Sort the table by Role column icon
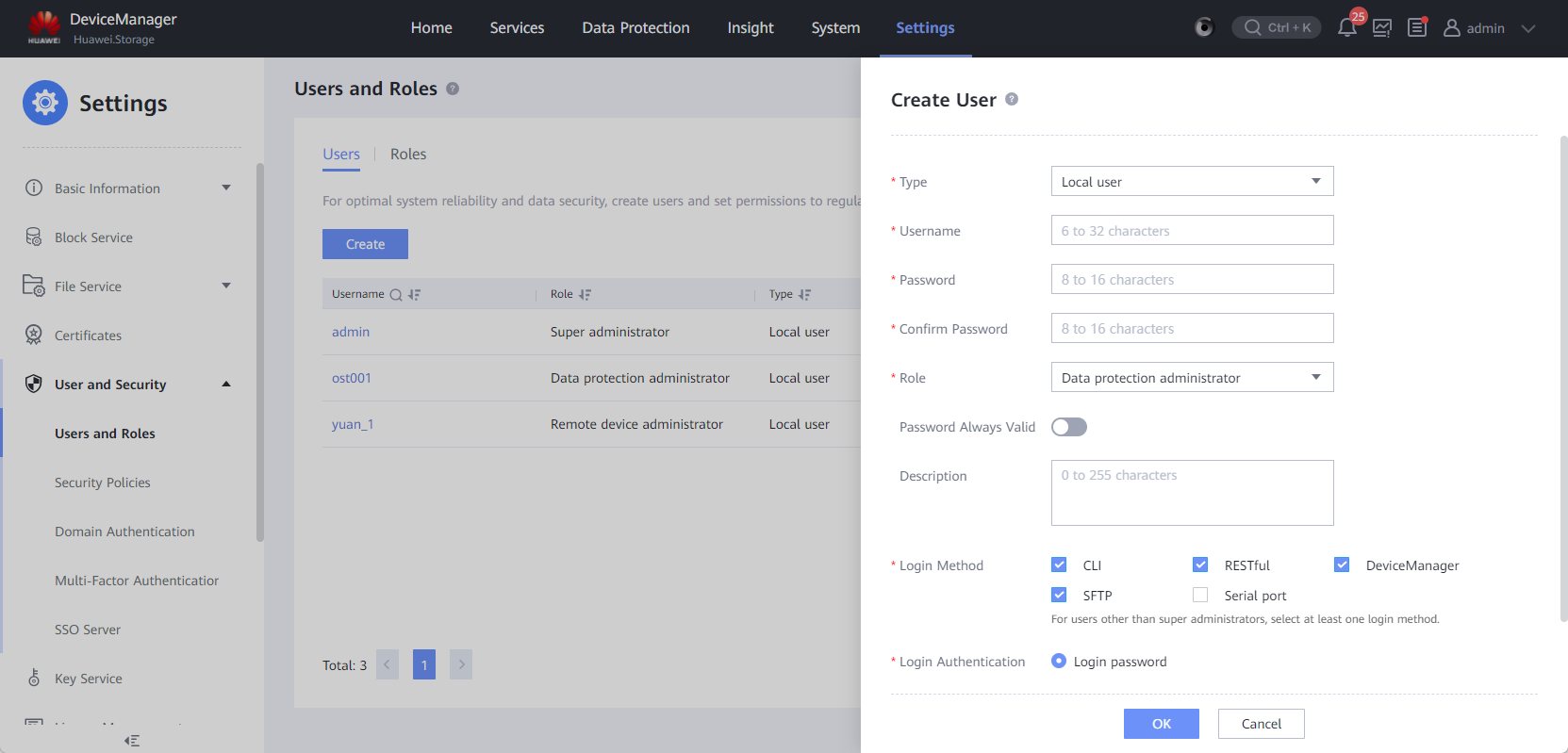Screen dimensions: 1568x753 585,295
